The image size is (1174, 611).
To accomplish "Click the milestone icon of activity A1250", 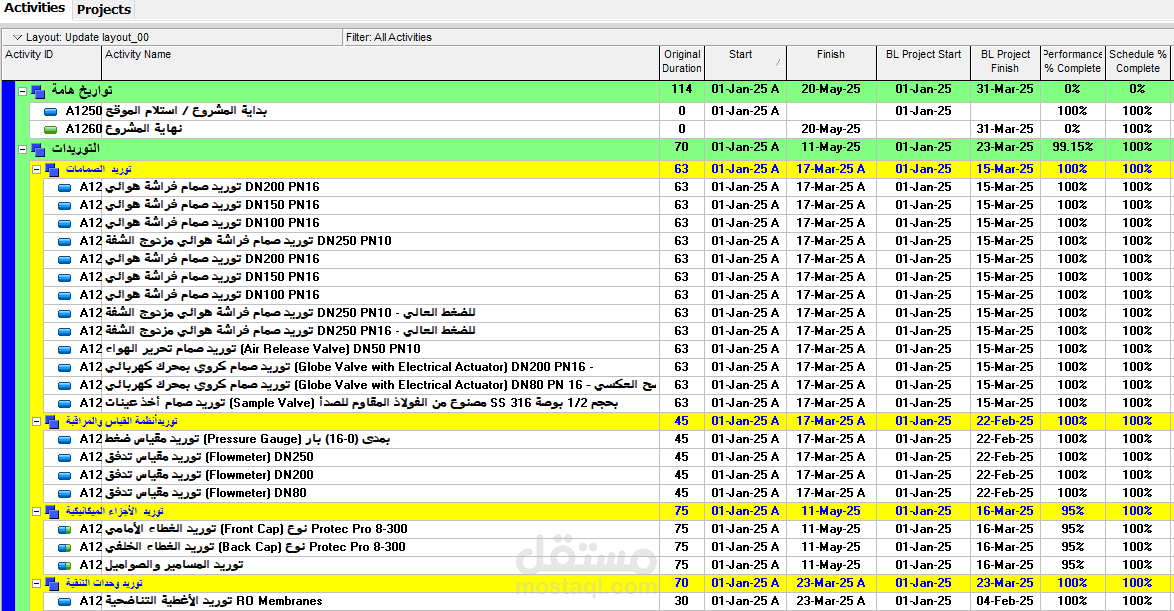I will point(50,112).
